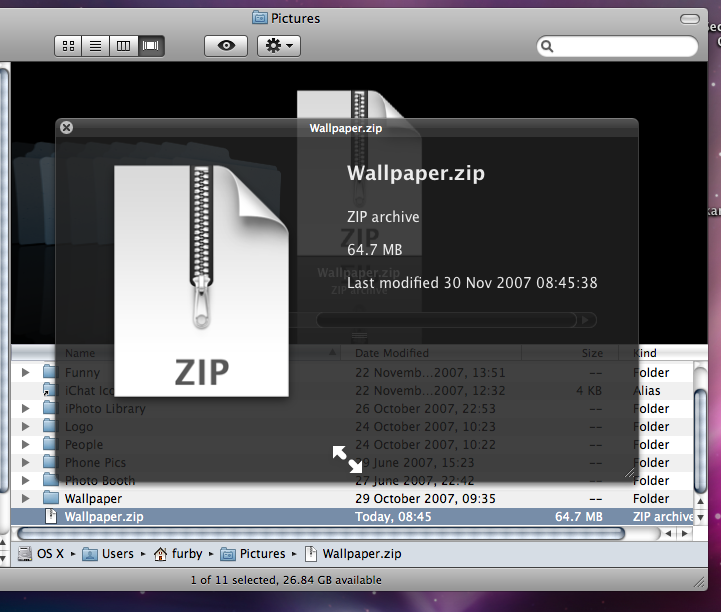
Task: Expand the iPhoto Library folder
Action: click(x=26, y=408)
